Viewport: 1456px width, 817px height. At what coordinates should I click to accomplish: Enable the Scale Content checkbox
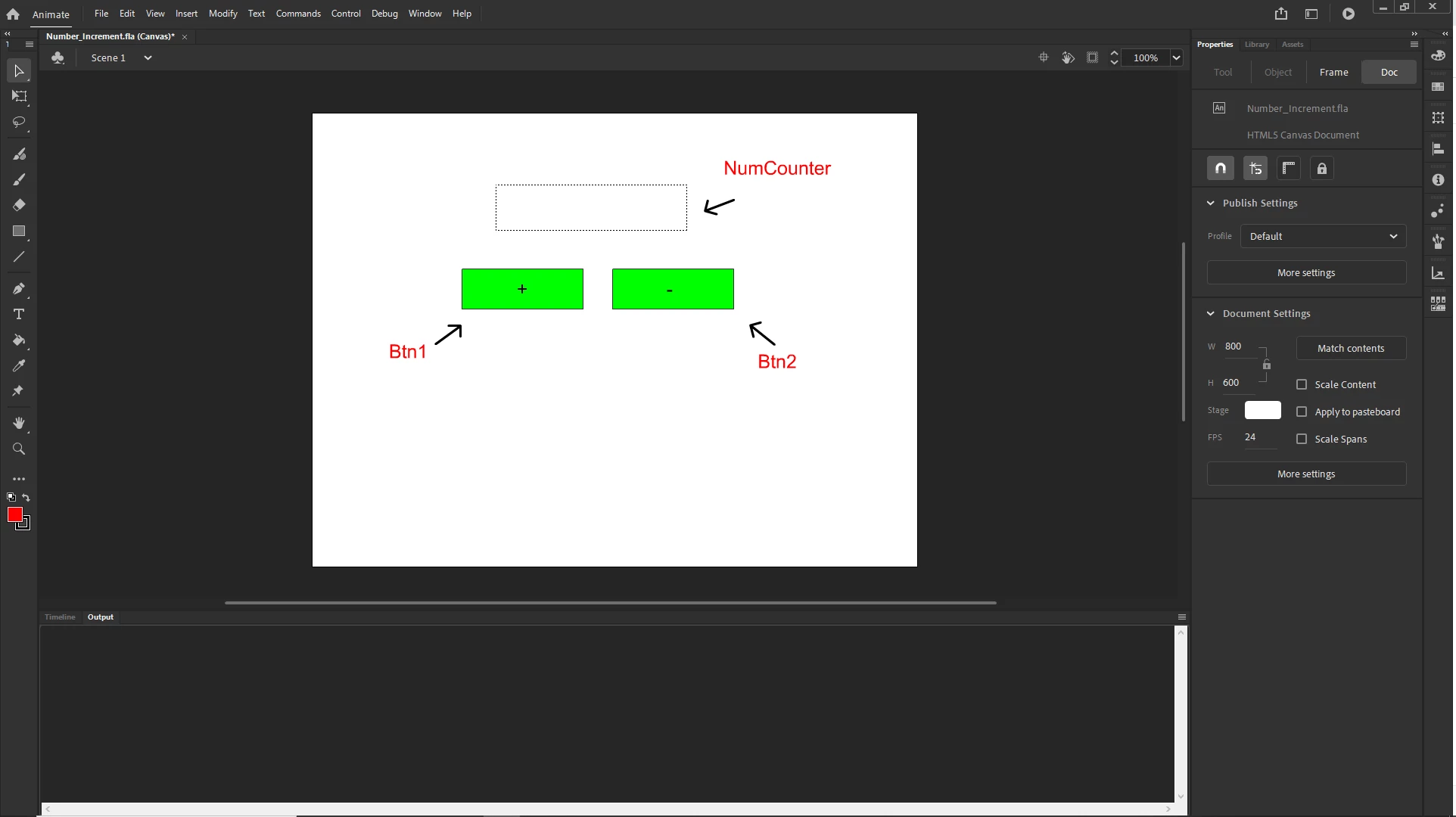click(x=1302, y=384)
